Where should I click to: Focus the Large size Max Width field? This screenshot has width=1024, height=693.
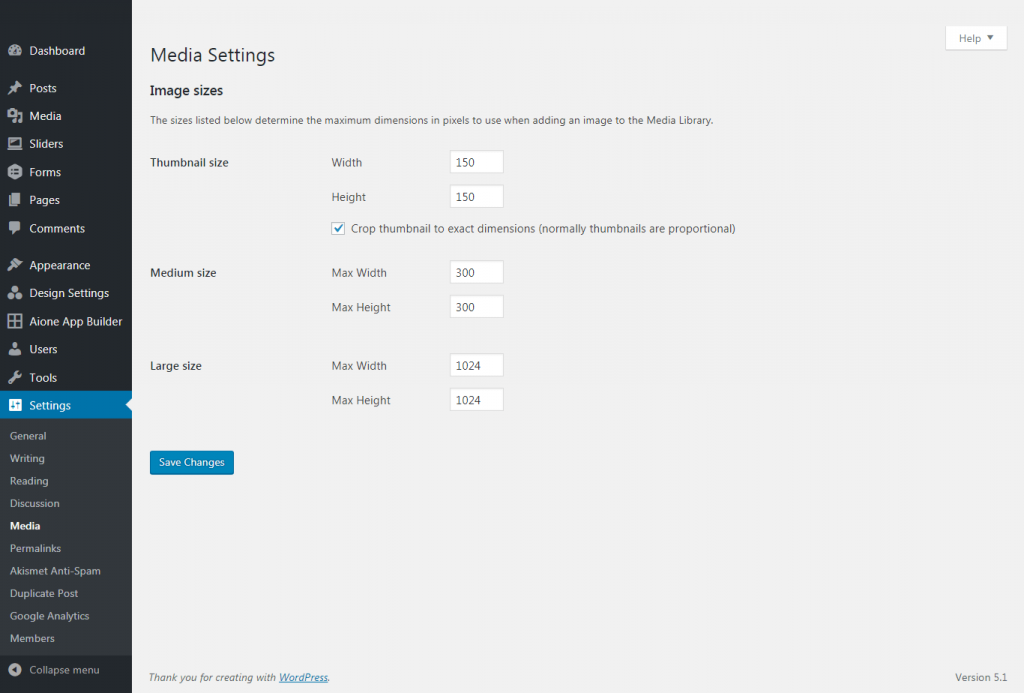[x=477, y=365]
